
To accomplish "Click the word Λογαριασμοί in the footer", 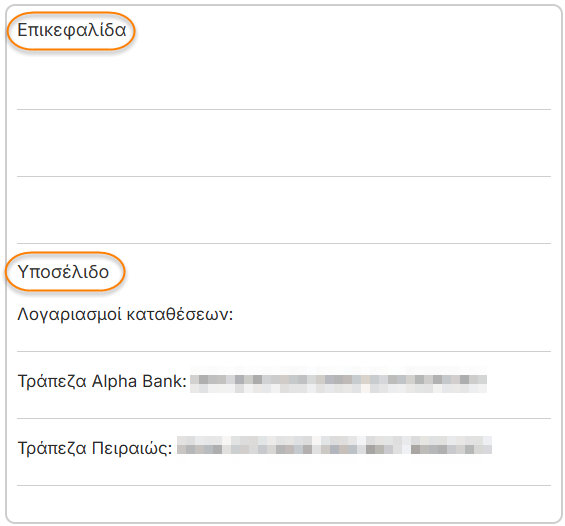I will (x=70, y=315).
